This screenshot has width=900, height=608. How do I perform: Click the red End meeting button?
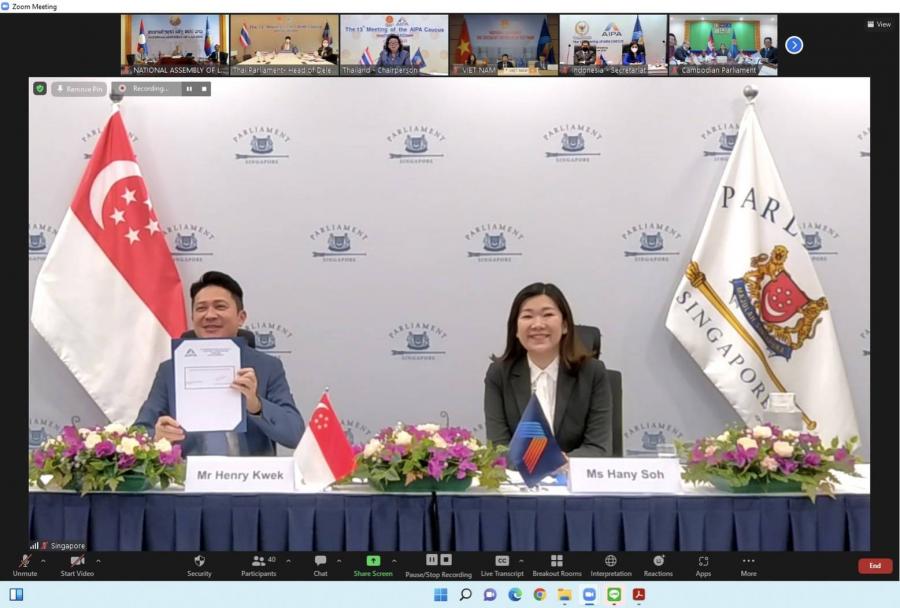coord(874,566)
